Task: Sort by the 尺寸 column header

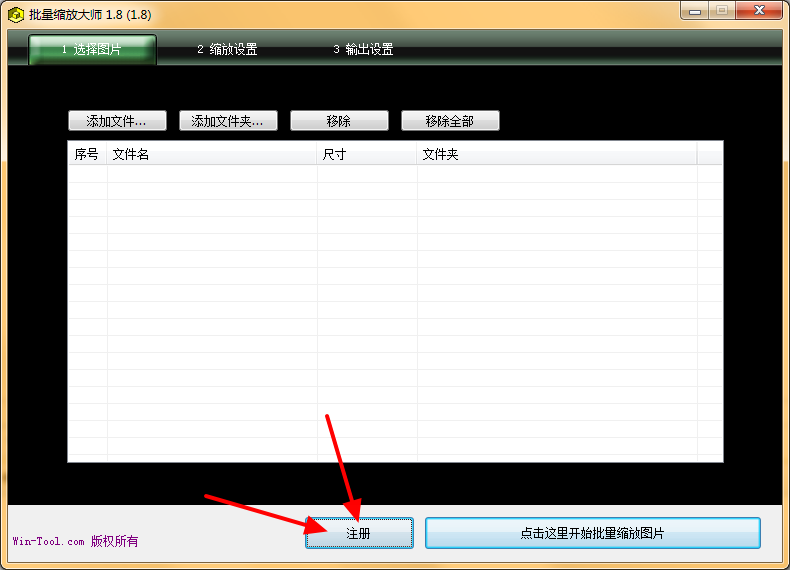Action: tap(367, 154)
